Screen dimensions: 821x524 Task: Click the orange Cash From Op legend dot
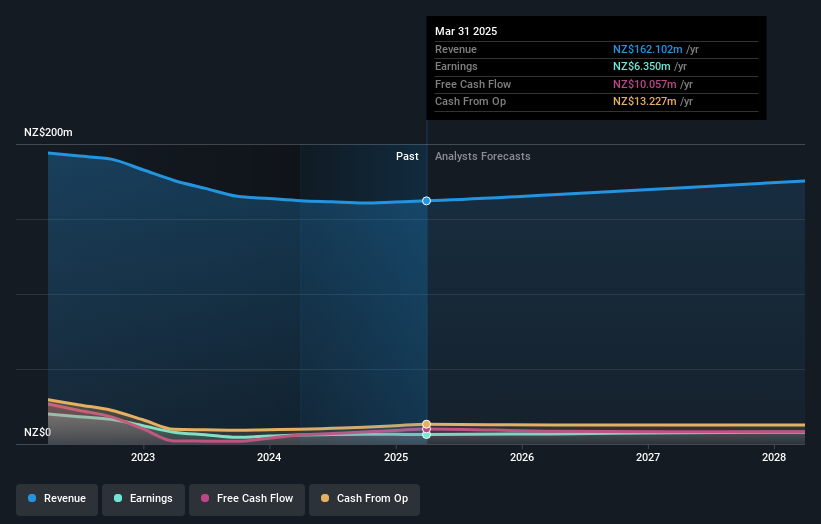coord(325,498)
